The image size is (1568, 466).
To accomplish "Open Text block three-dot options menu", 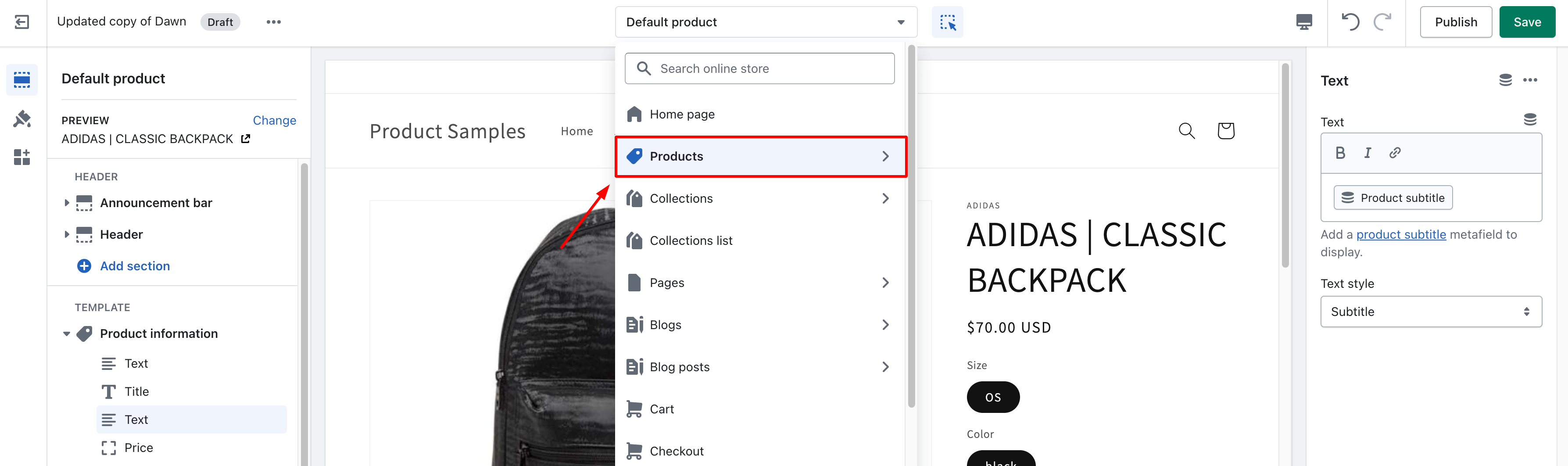I will coord(1530,80).
